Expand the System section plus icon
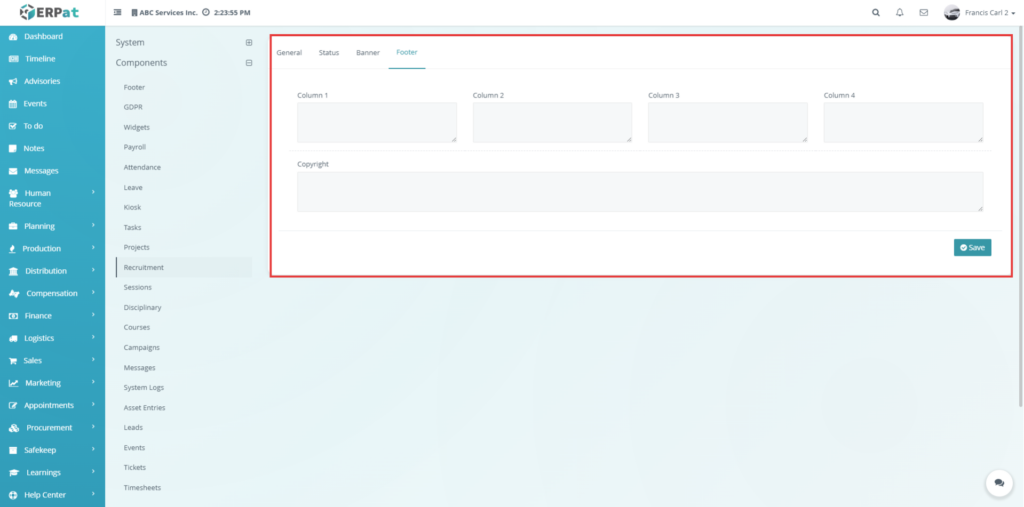1024x507 pixels. click(249, 42)
